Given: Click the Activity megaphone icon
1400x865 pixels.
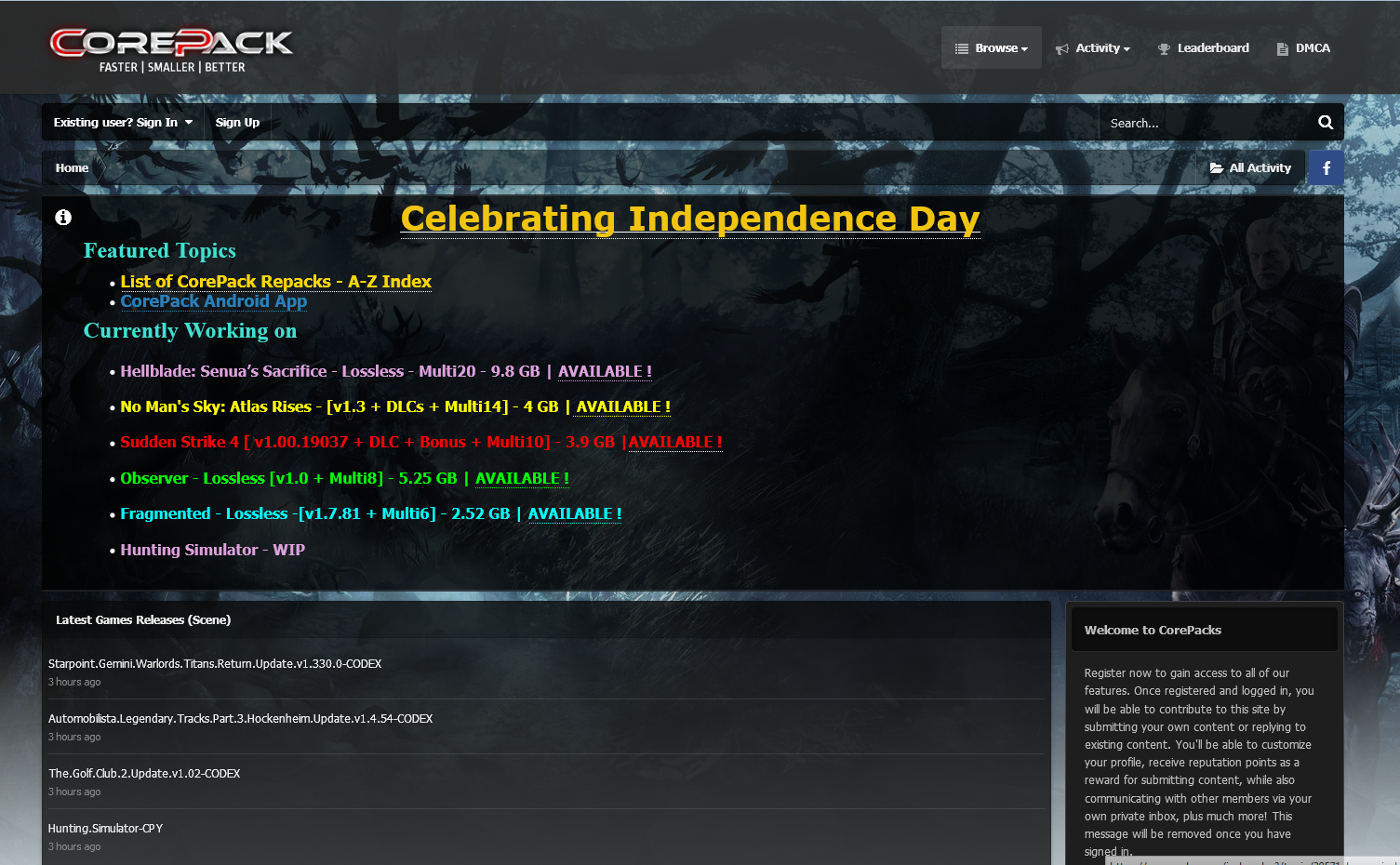Looking at the screenshot, I should tap(1062, 49).
